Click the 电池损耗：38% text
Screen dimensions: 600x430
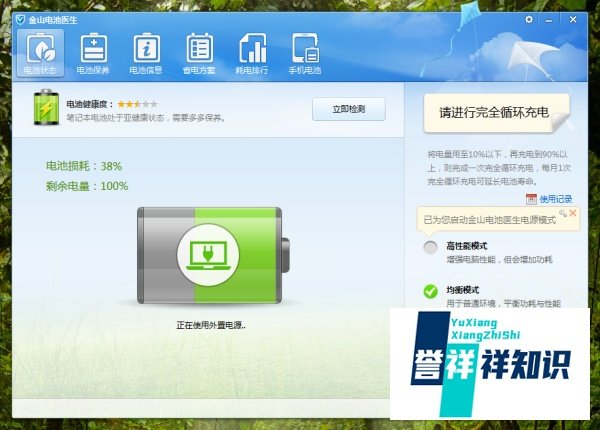pos(84,166)
